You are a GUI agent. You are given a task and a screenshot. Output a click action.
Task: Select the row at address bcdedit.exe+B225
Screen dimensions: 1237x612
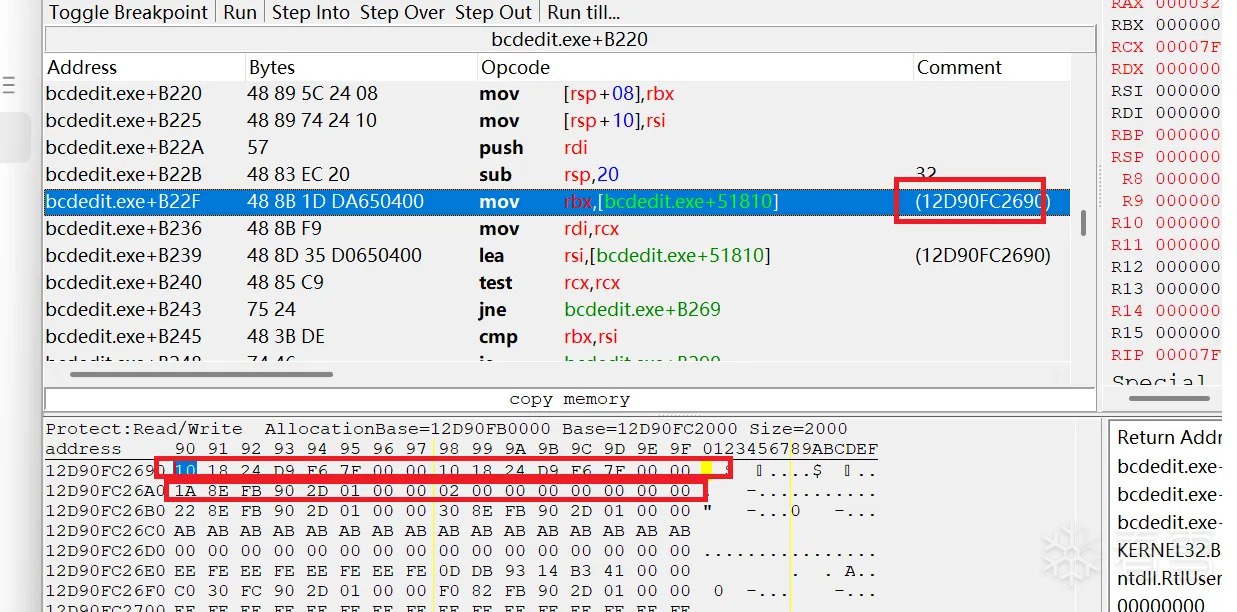point(558,121)
